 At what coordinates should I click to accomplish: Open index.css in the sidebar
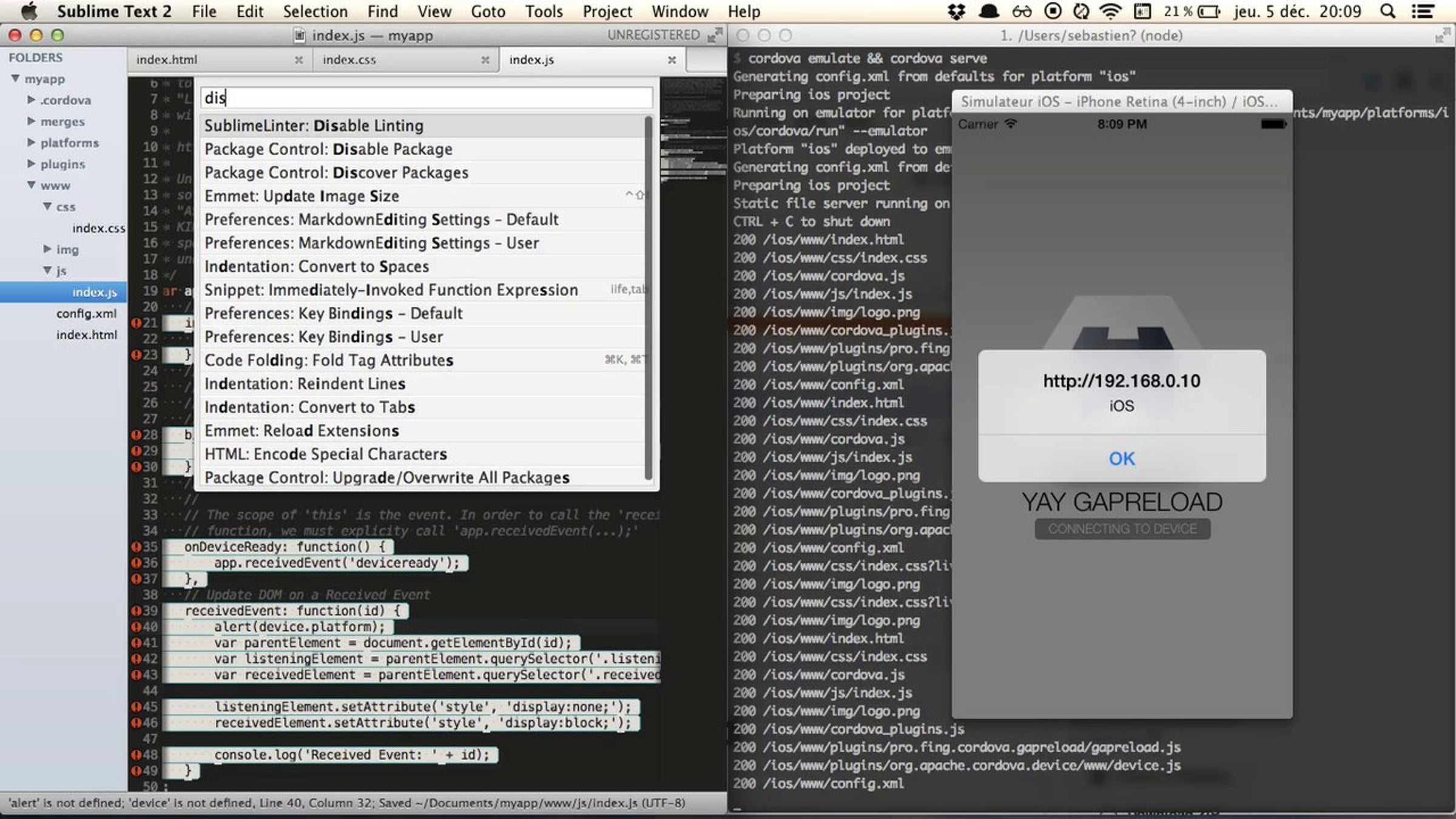(98, 227)
